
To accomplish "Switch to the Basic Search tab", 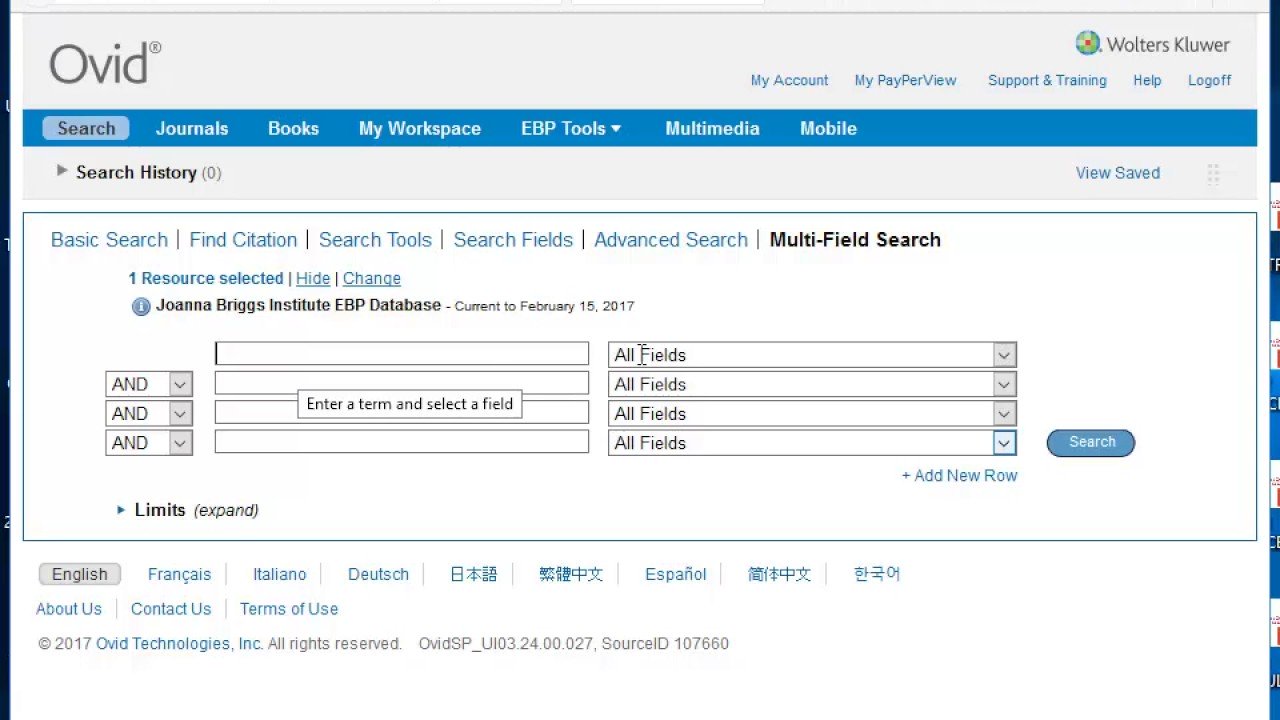I will [x=109, y=240].
